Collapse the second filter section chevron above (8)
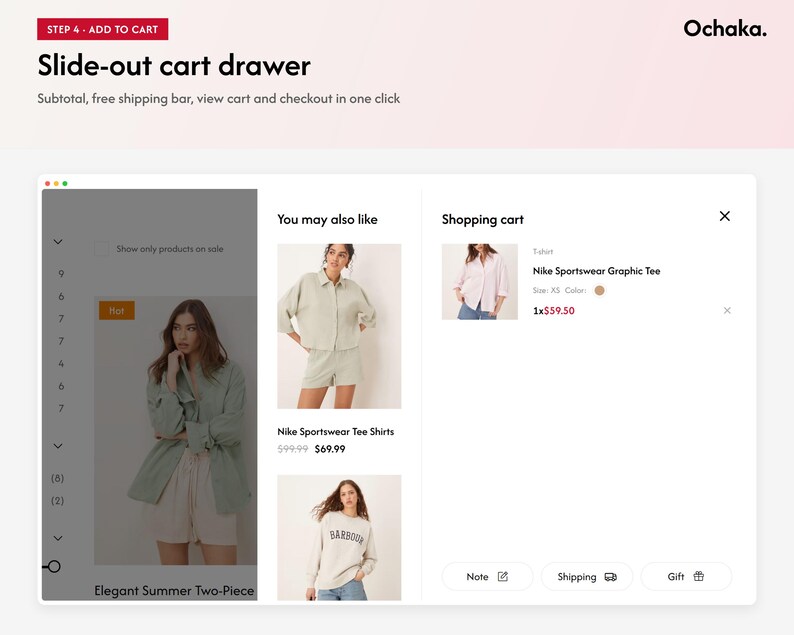Image resolution: width=794 pixels, height=635 pixels. [x=58, y=446]
